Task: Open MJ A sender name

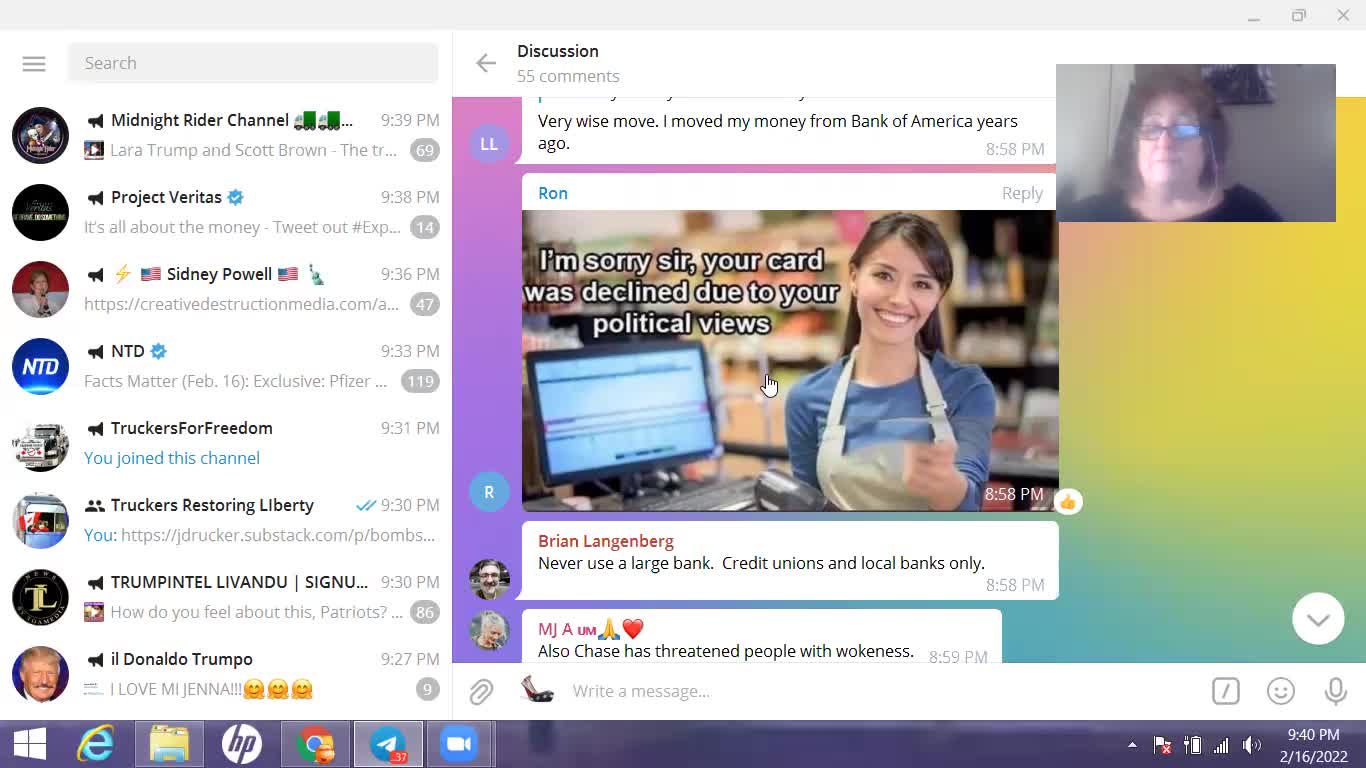Action: (591, 629)
